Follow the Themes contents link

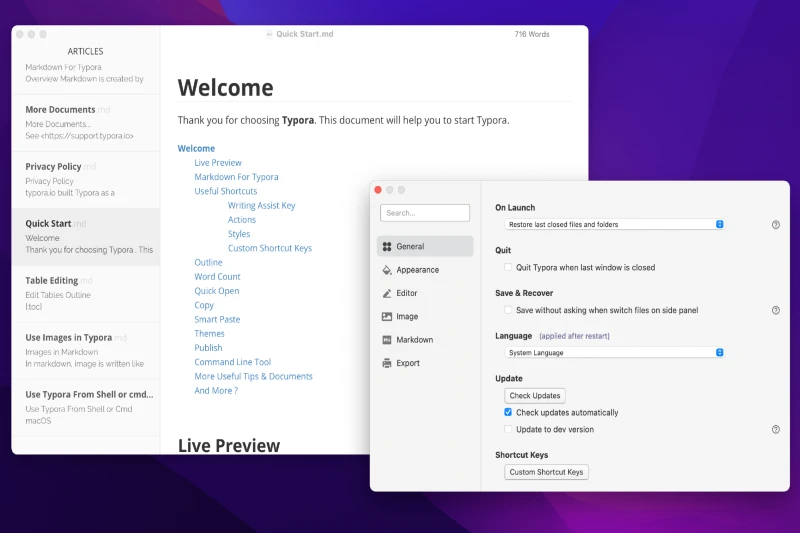pyautogui.click(x=209, y=334)
